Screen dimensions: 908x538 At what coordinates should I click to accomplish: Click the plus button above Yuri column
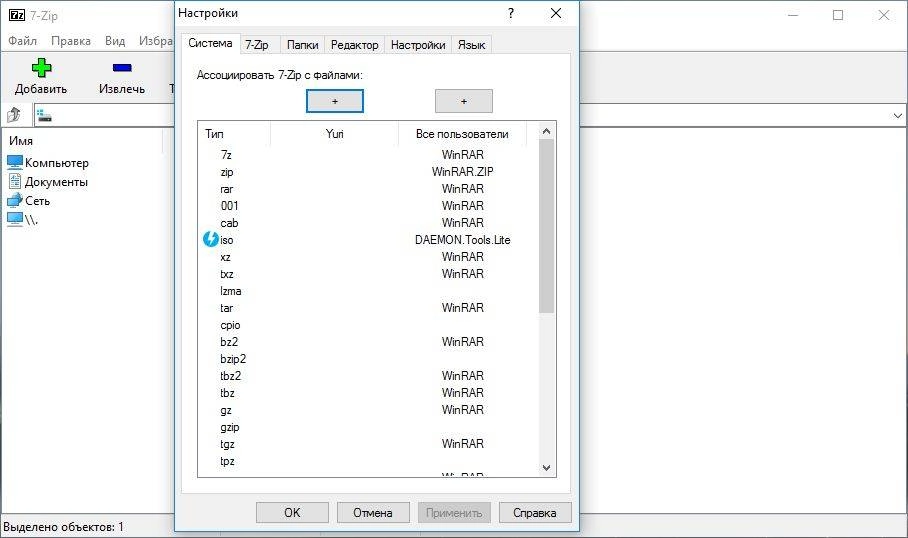335,101
